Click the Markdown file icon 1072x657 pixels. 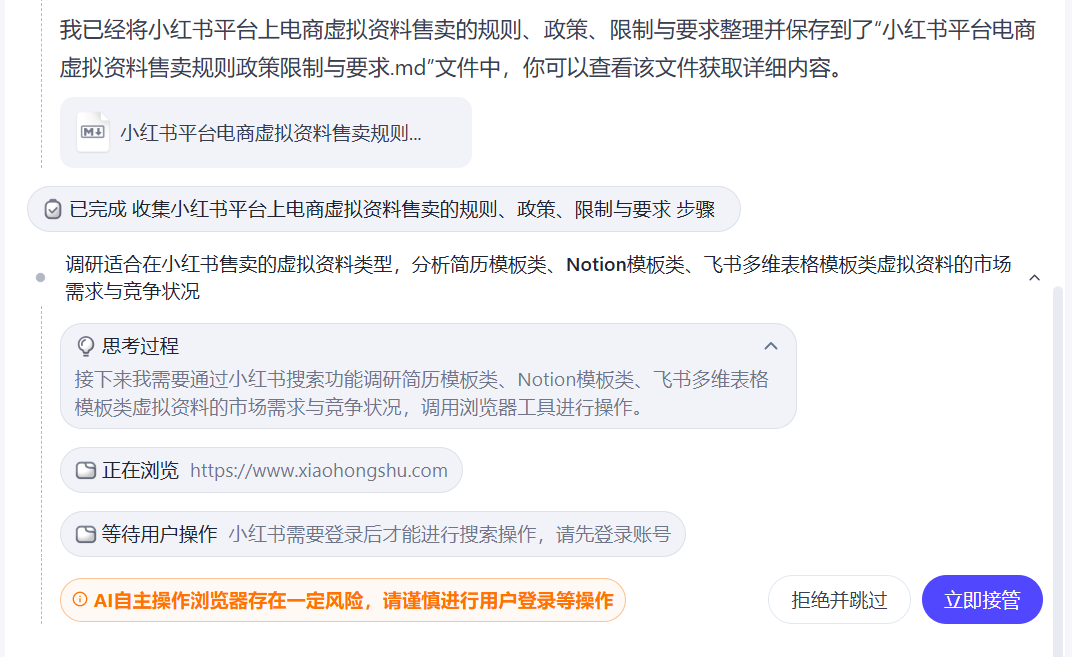tap(93, 132)
